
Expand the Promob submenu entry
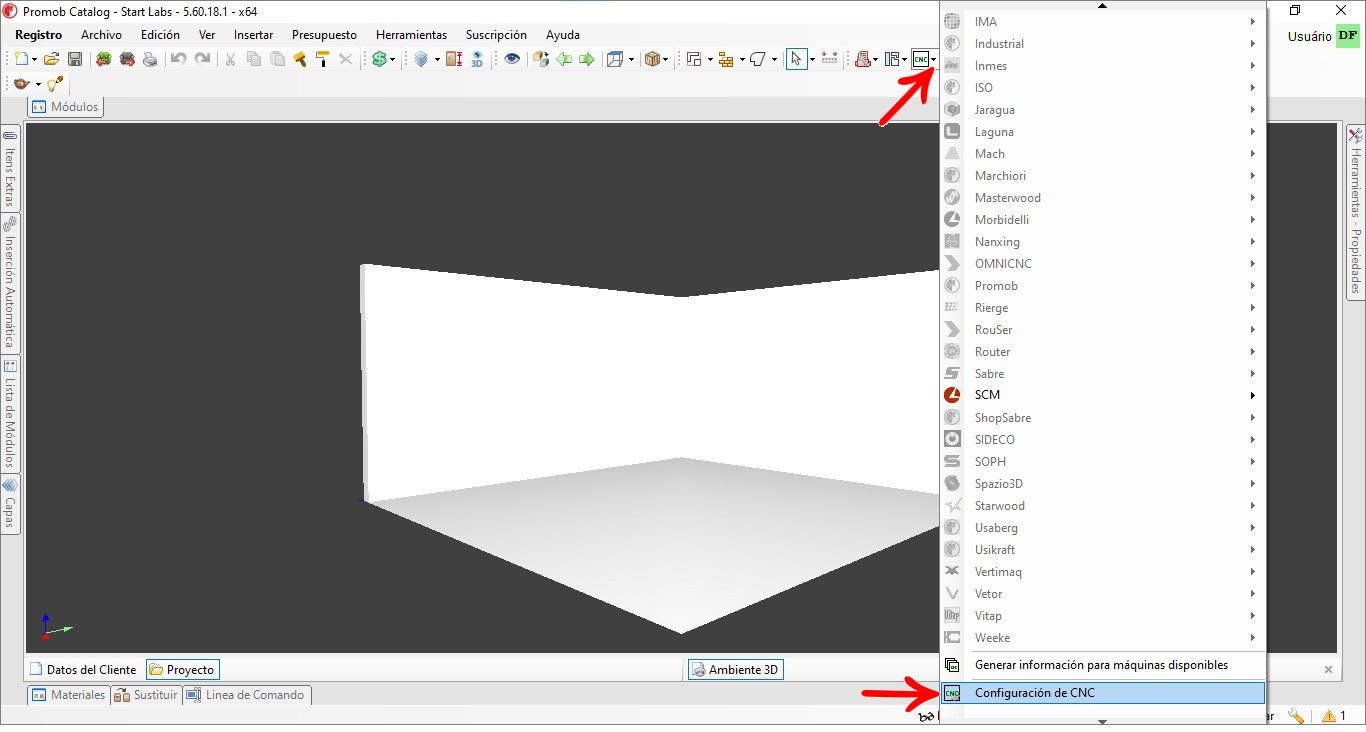(x=1103, y=285)
